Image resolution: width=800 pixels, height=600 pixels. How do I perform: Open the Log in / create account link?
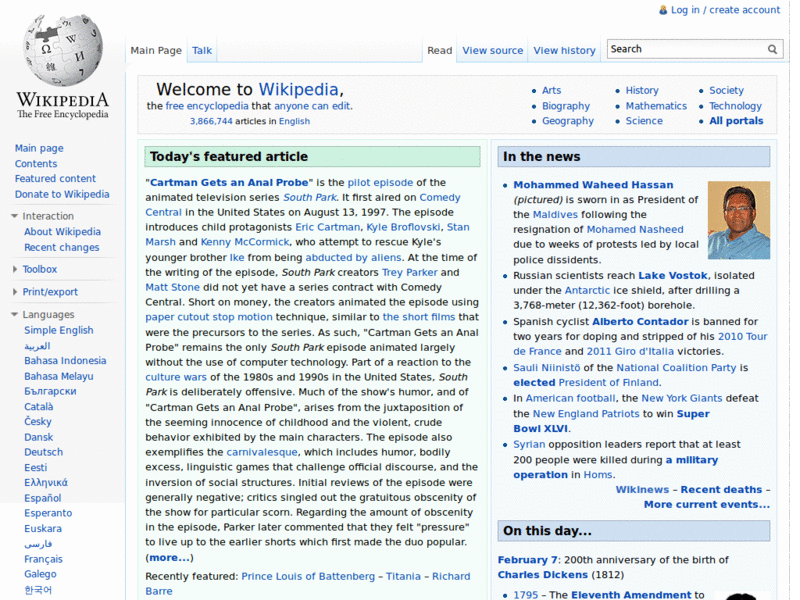[726, 10]
